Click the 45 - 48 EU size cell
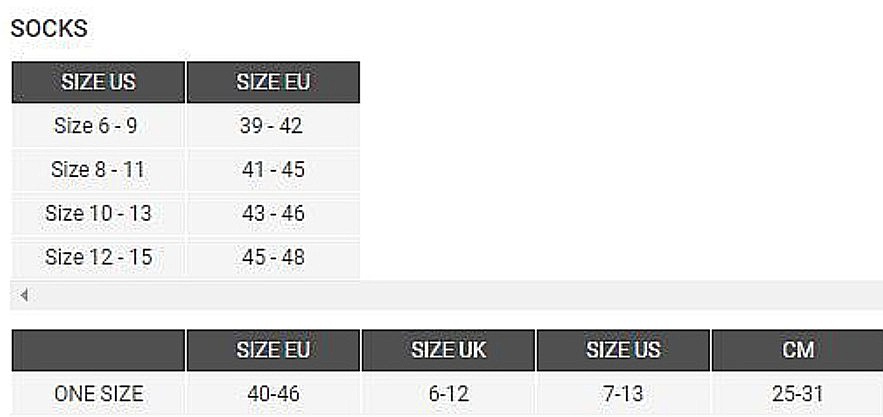The width and height of the screenshot is (883, 417). (273, 258)
